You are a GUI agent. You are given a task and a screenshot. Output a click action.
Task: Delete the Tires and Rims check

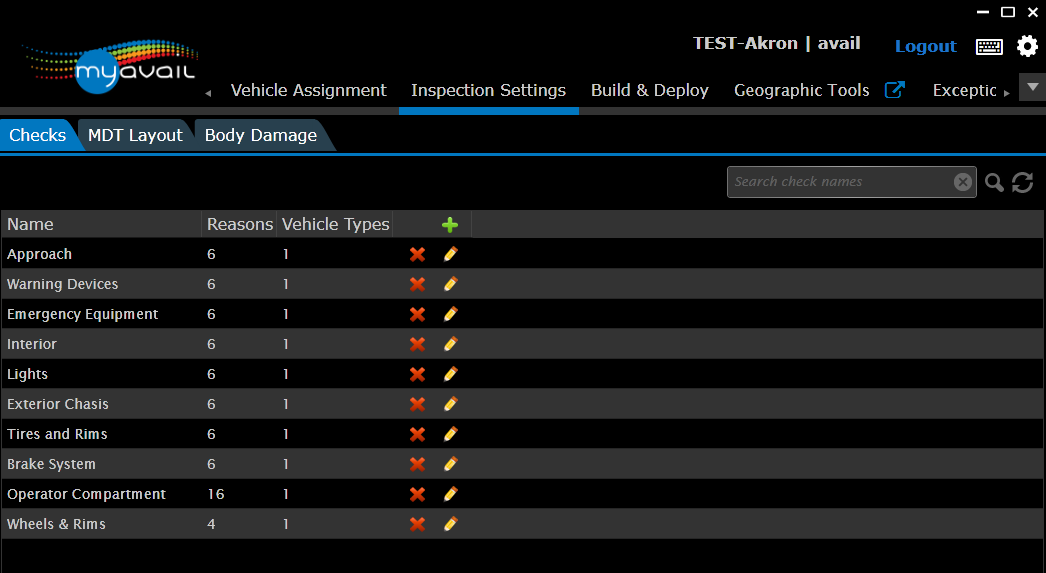[418, 434]
